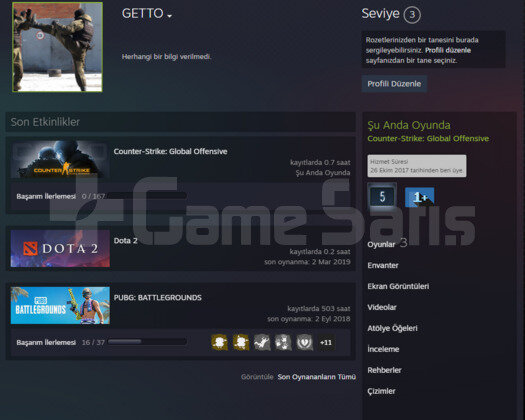Click the Profili Düzenle button
525x420 pixels.
394,84
